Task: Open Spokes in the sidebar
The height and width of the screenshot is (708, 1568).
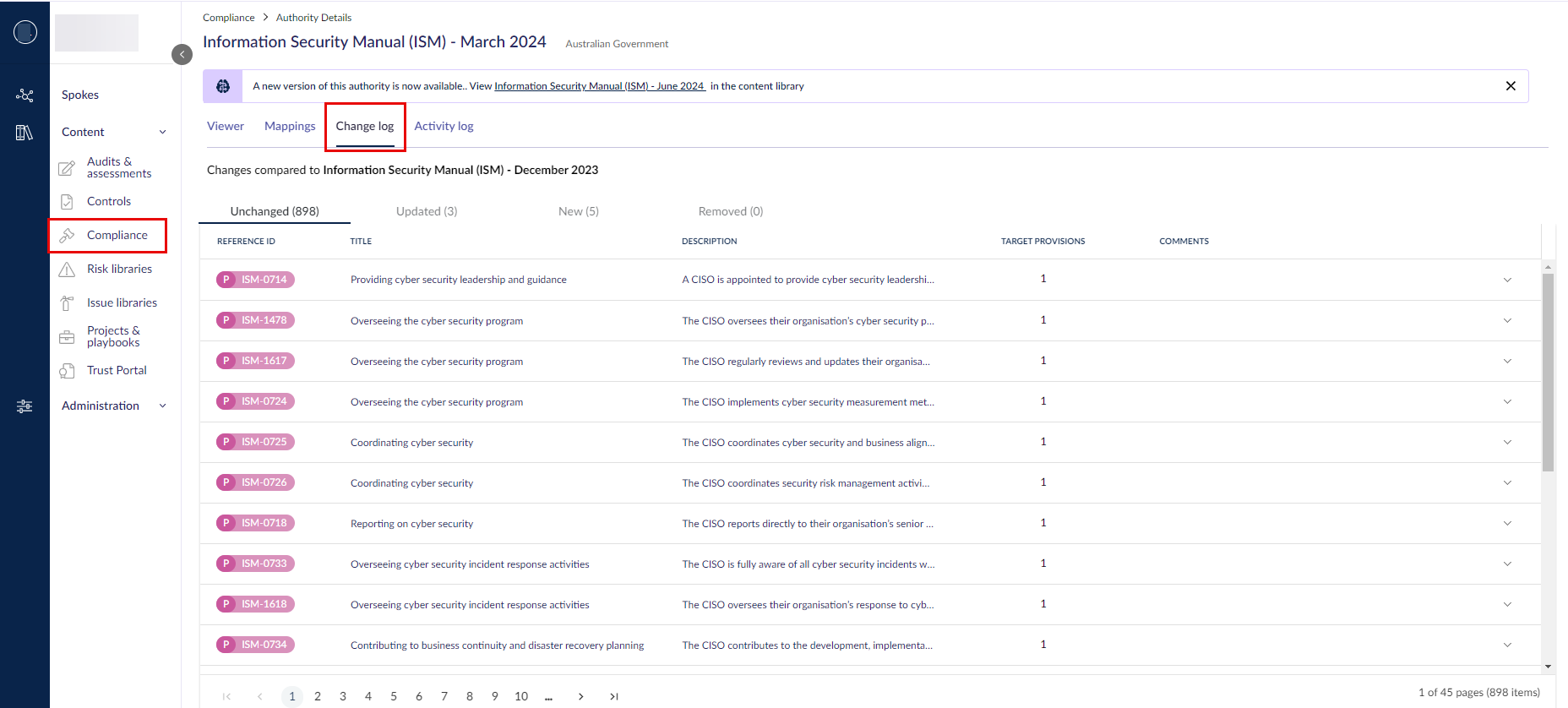Action: [80, 95]
